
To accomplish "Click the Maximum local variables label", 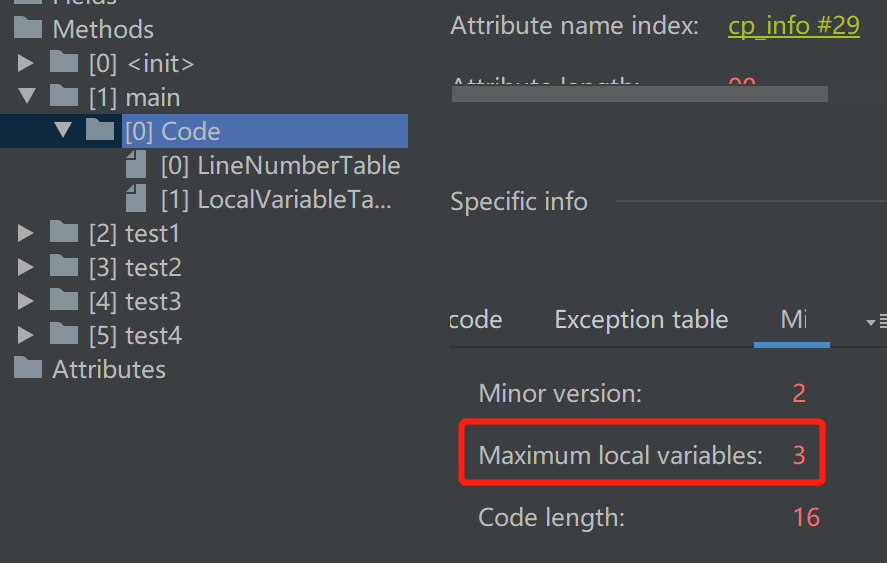I will point(621,455).
